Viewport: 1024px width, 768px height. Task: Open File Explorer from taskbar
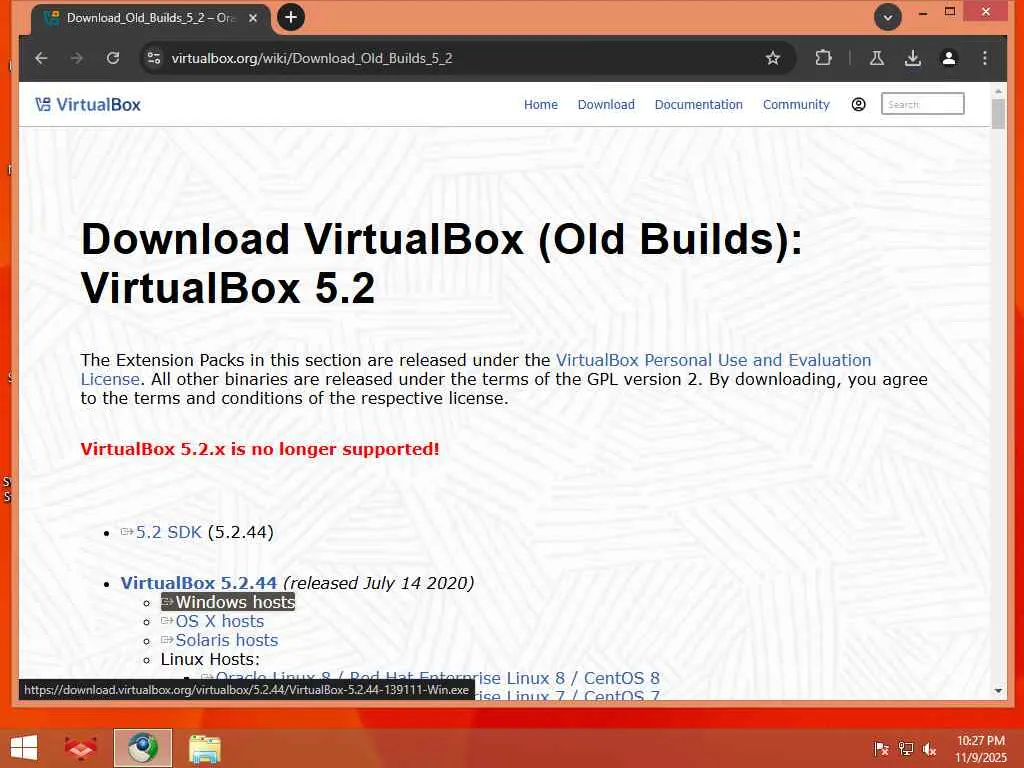(204, 748)
